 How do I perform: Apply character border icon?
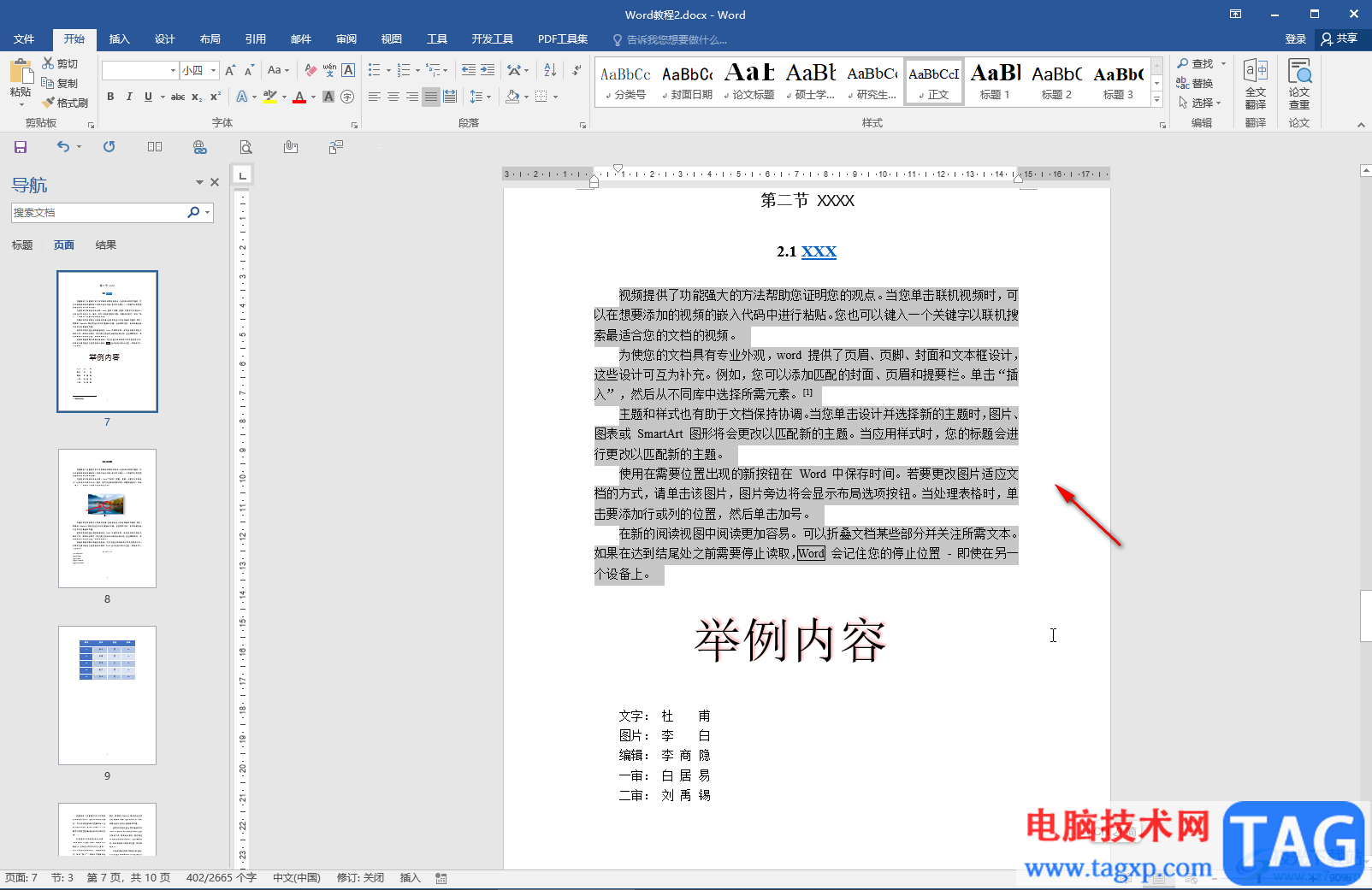(348, 70)
